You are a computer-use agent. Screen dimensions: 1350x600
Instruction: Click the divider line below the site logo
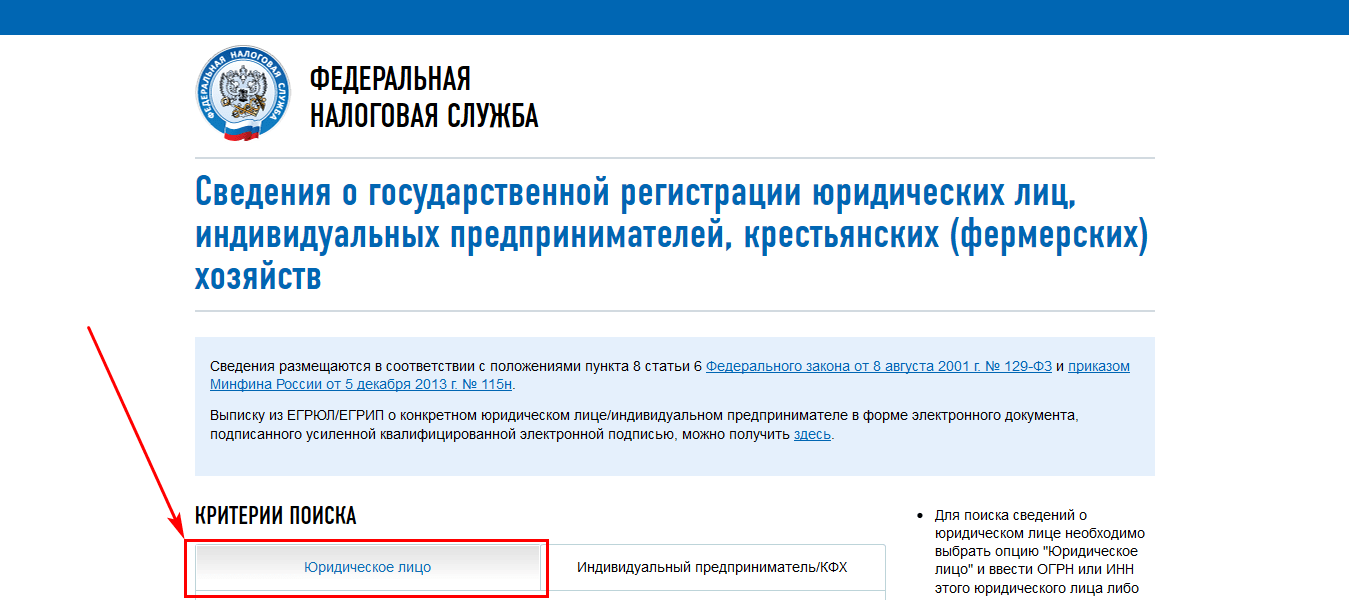[x=675, y=158]
